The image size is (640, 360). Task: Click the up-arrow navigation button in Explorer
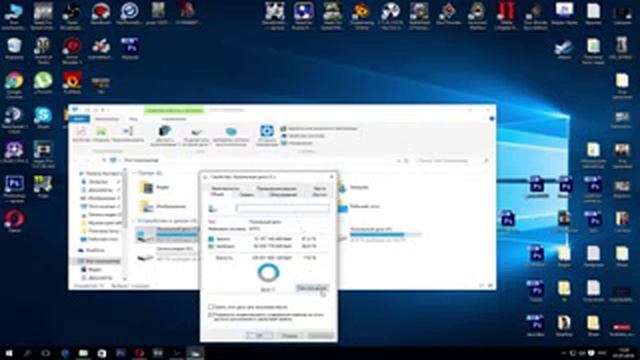point(104,160)
